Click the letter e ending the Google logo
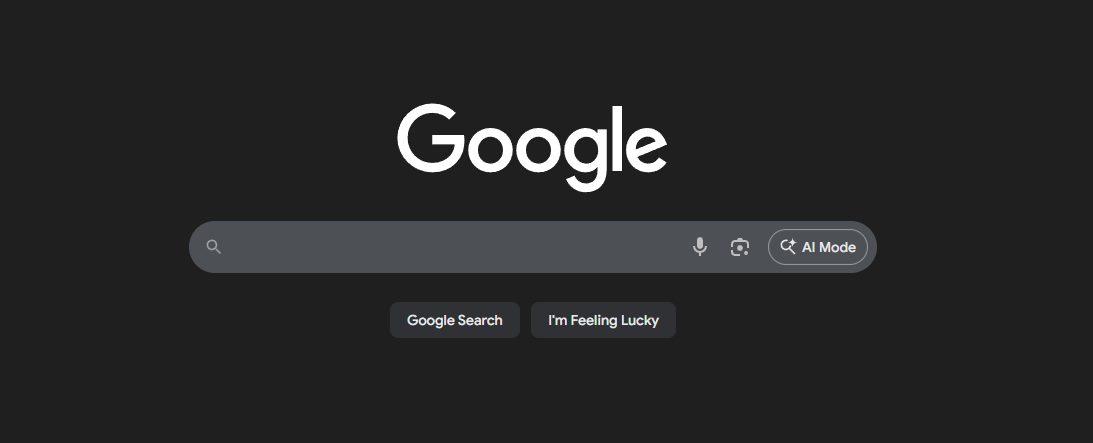The height and width of the screenshot is (443, 1093). [645, 148]
